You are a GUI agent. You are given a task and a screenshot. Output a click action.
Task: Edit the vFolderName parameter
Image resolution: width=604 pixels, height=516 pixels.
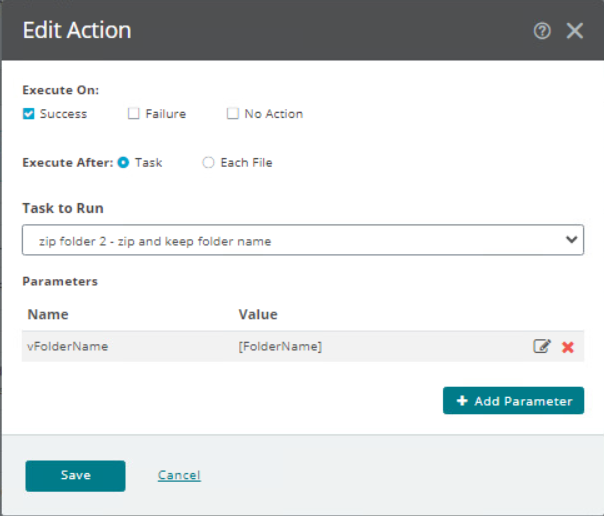542,346
